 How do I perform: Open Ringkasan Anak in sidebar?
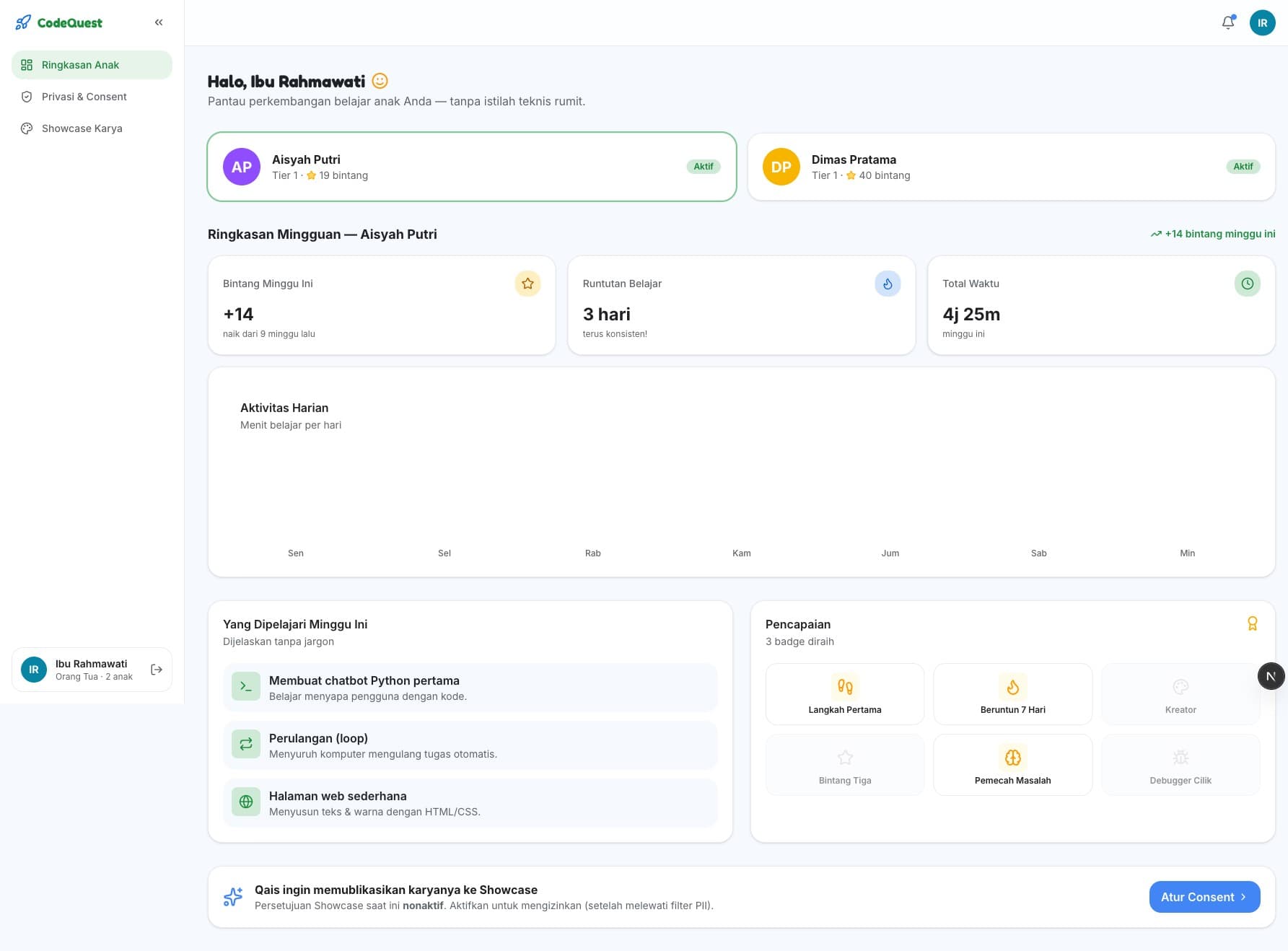click(x=92, y=65)
